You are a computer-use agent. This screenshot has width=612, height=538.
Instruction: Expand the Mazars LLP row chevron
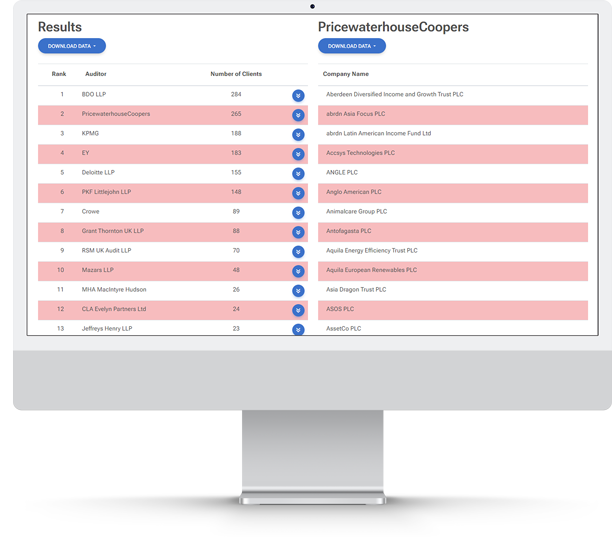pos(298,271)
